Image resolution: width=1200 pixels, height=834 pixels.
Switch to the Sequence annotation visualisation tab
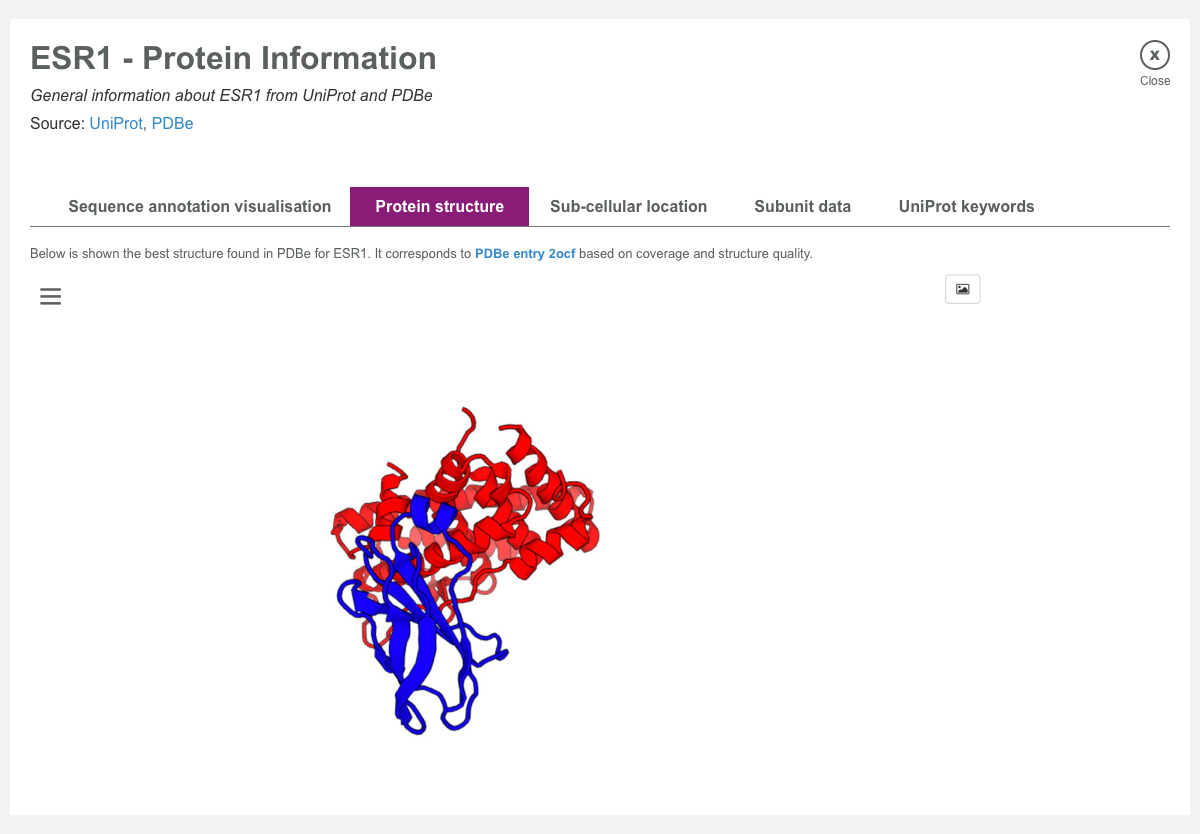pos(199,206)
